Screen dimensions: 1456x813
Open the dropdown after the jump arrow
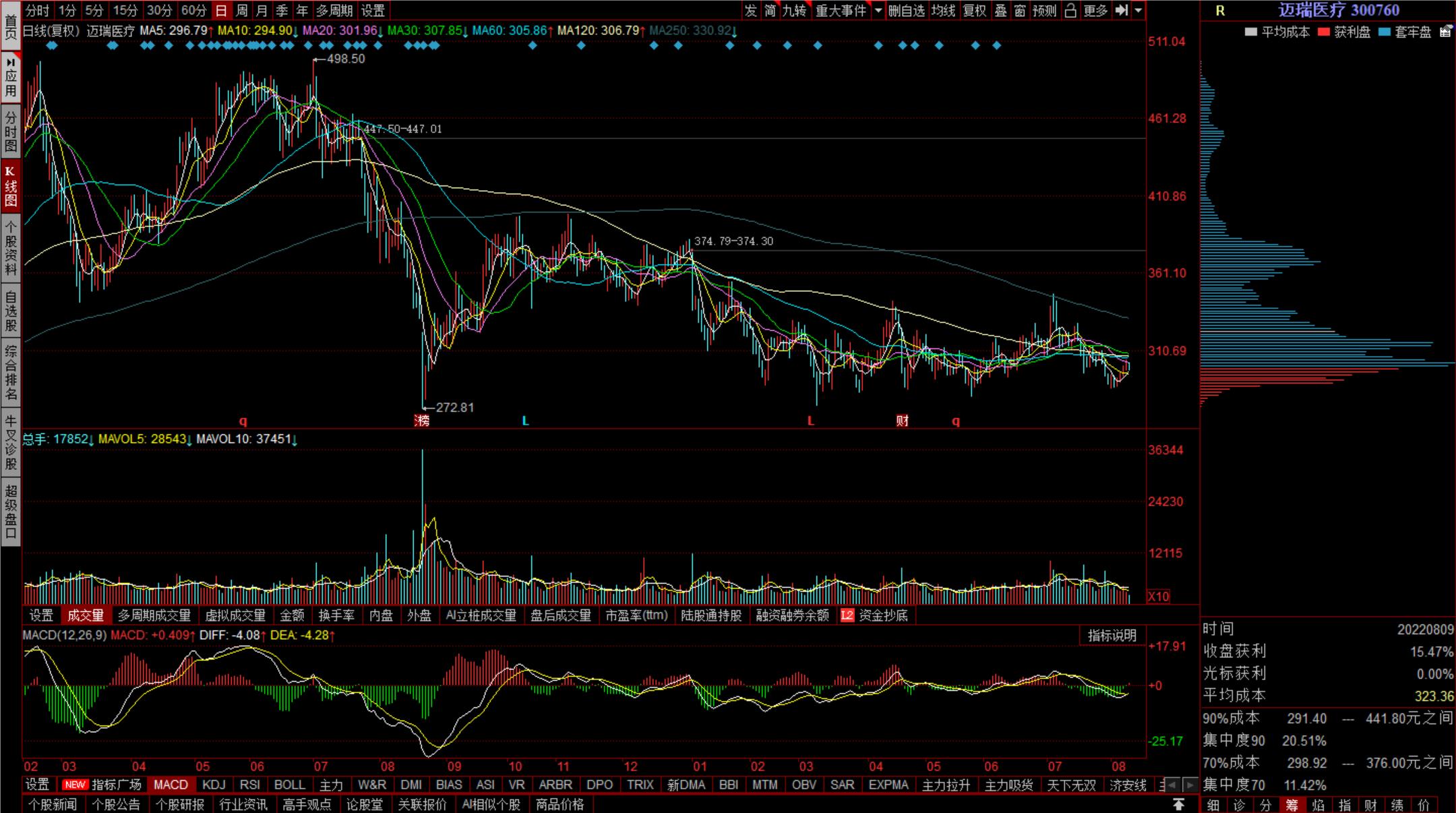[1139, 10]
